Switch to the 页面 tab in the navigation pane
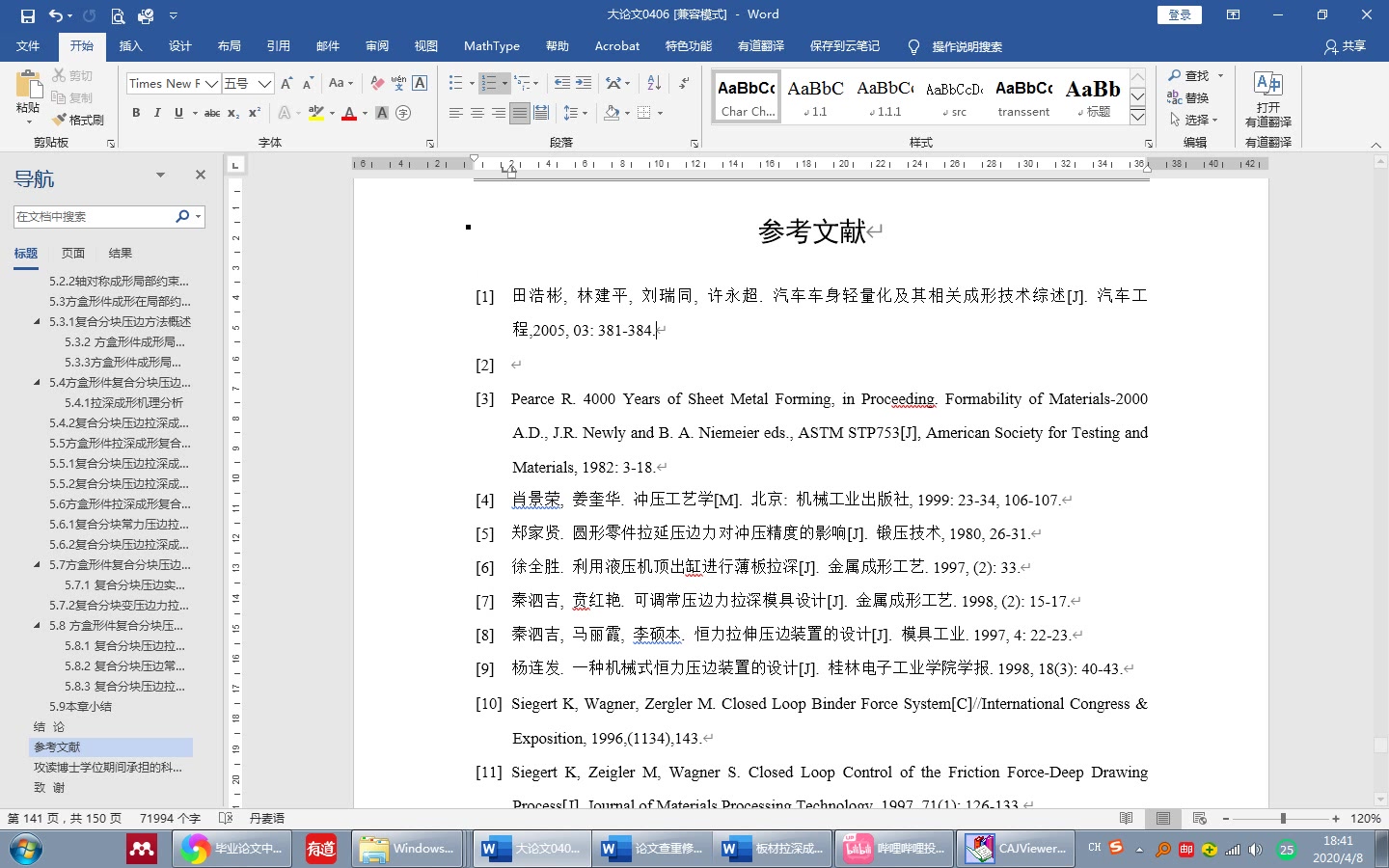 coord(73,254)
